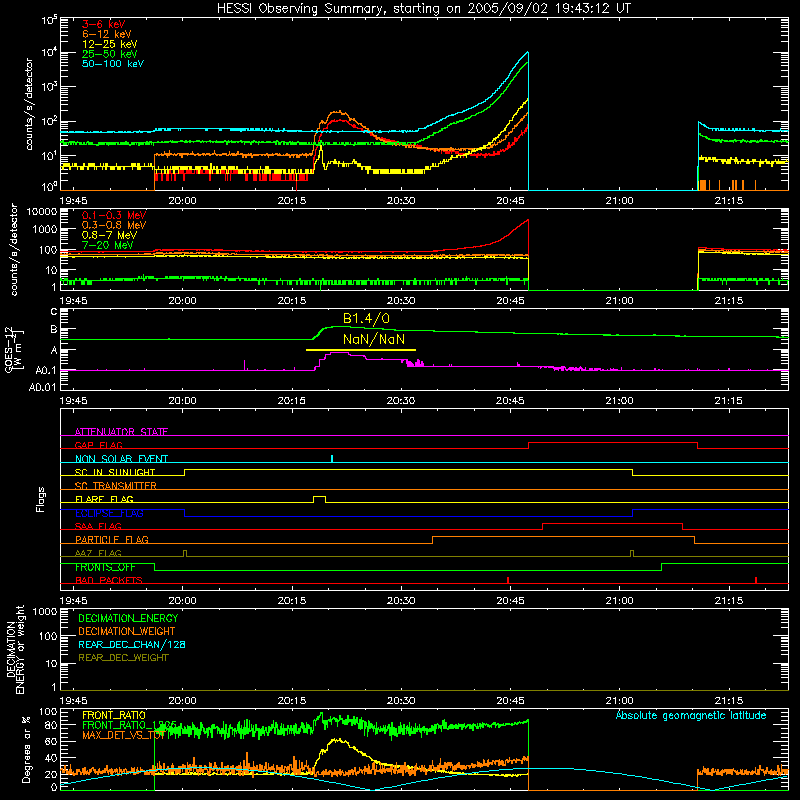Select the SC_IN_SUNLIGHT flag label
The width and height of the screenshot is (800, 800).
click(115, 472)
